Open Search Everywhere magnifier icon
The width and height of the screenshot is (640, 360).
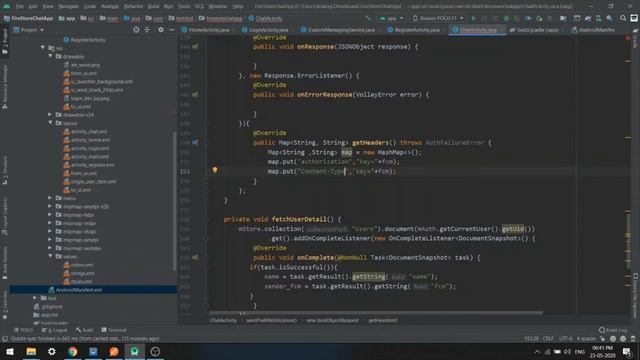tap(623, 18)
